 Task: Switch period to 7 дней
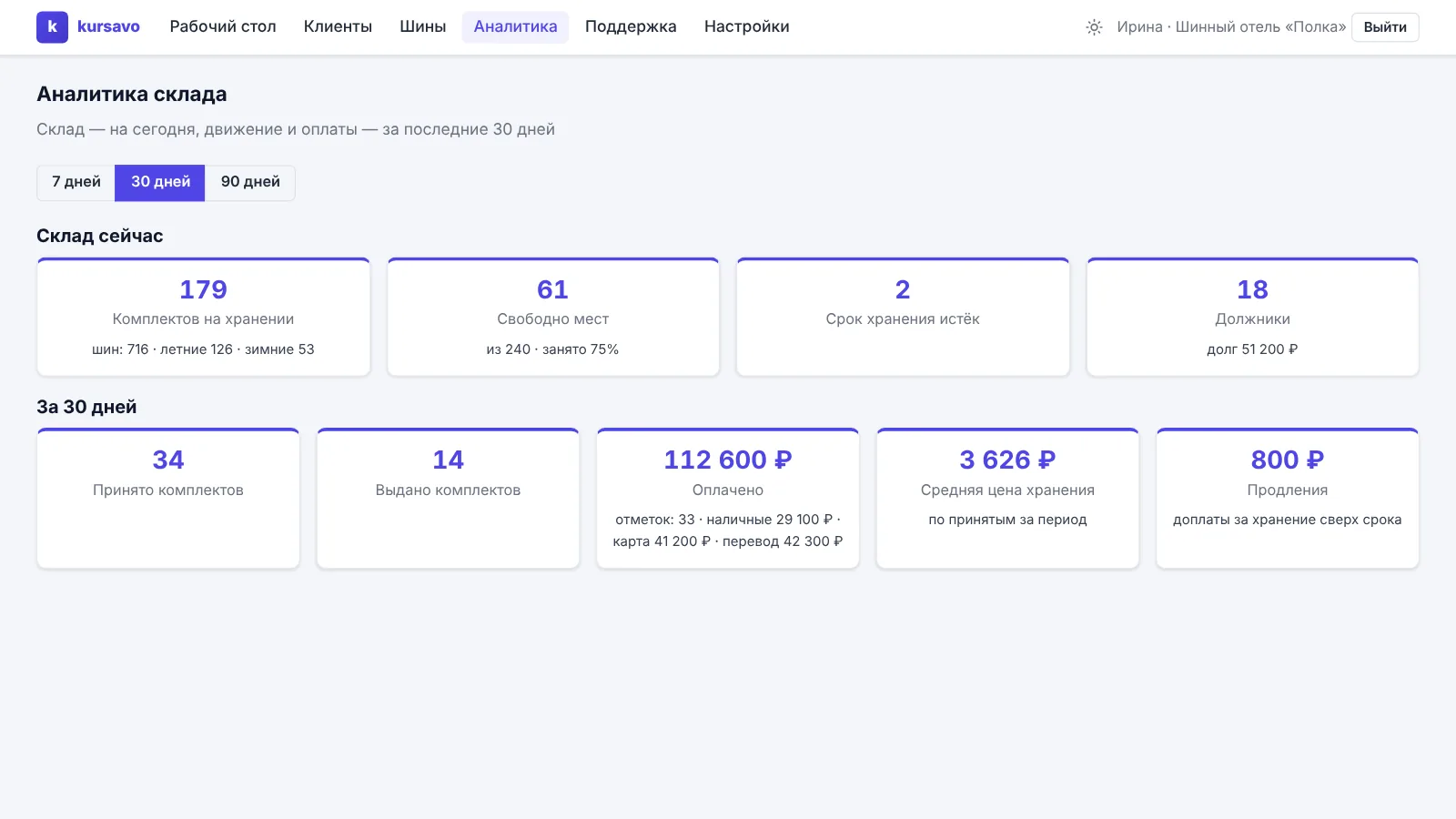[76, 182]
